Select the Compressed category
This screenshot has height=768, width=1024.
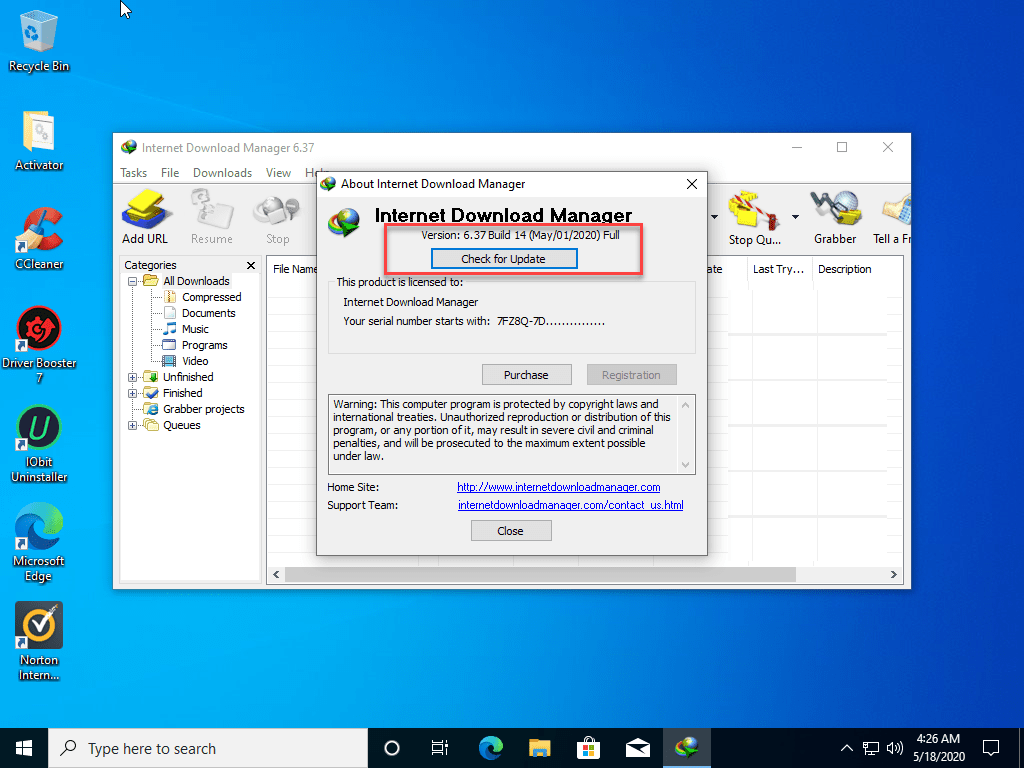tap(212, 297)
